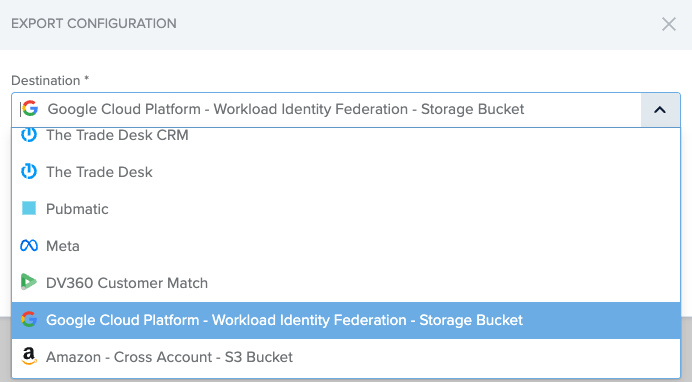Image resolution: width=692 pixels, height=382 pixels.
Task: Choose The Trade Desk CRM destination
Action: click(x=346, y=135)
